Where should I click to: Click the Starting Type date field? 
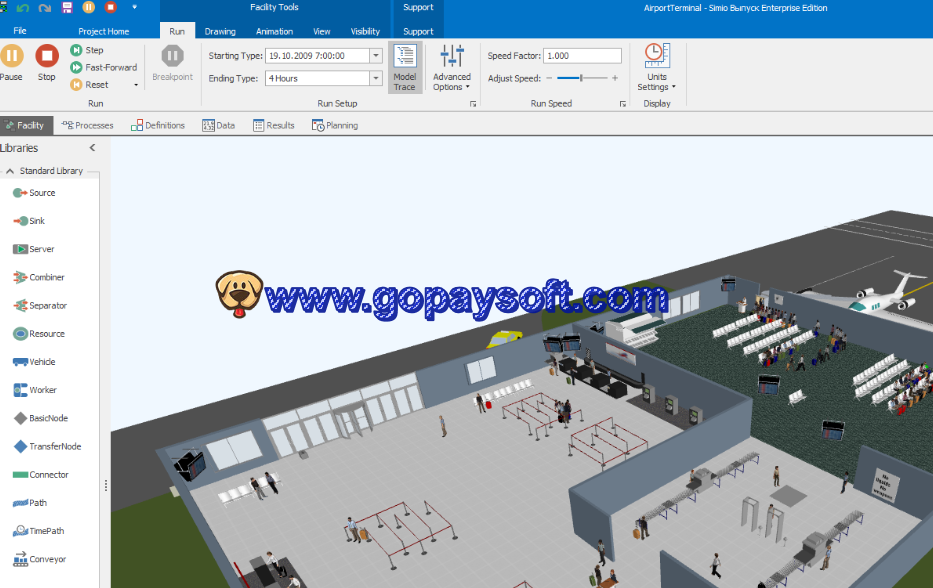(317, 55)
